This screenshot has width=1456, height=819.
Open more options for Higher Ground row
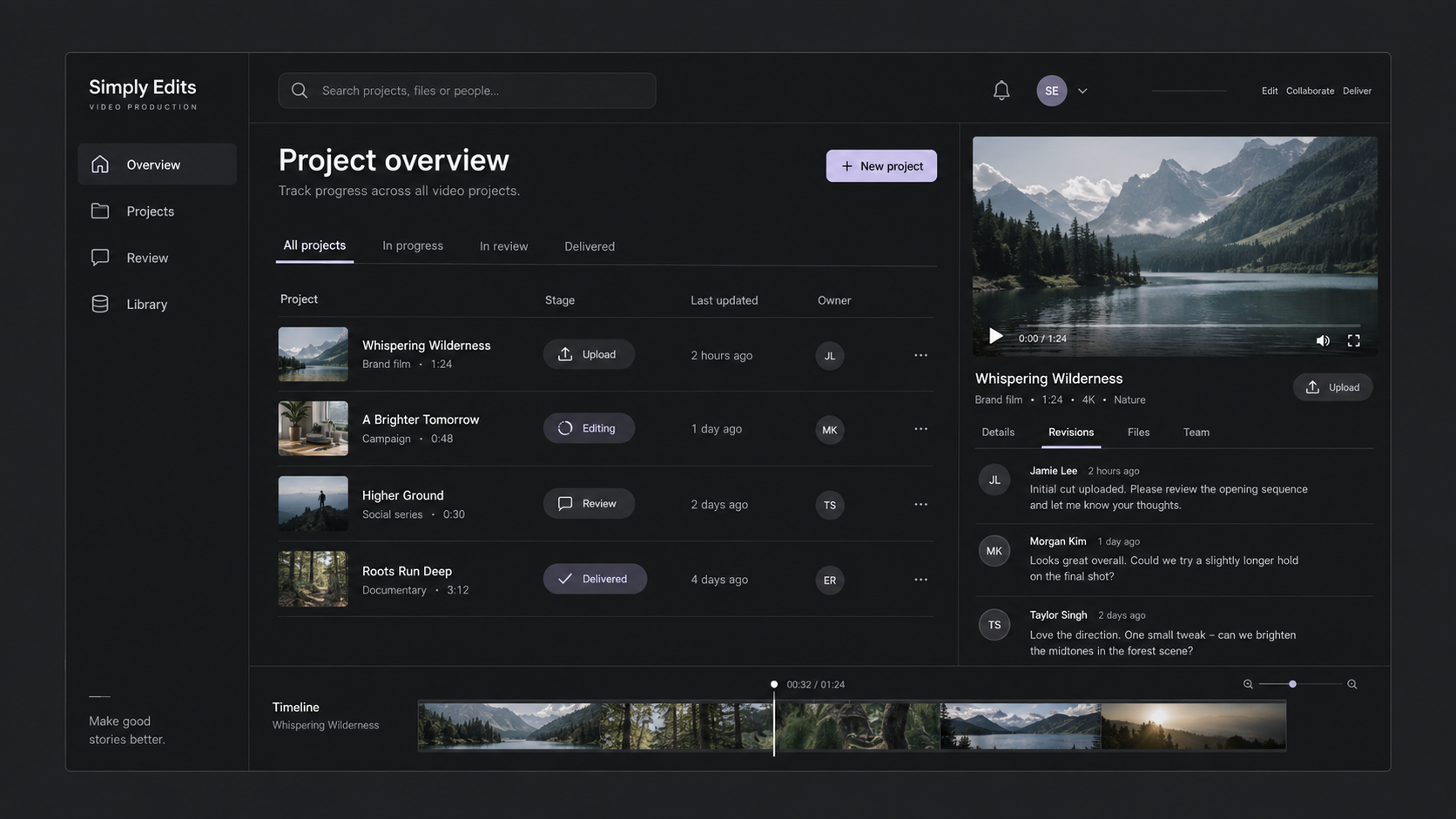(920, 505)
